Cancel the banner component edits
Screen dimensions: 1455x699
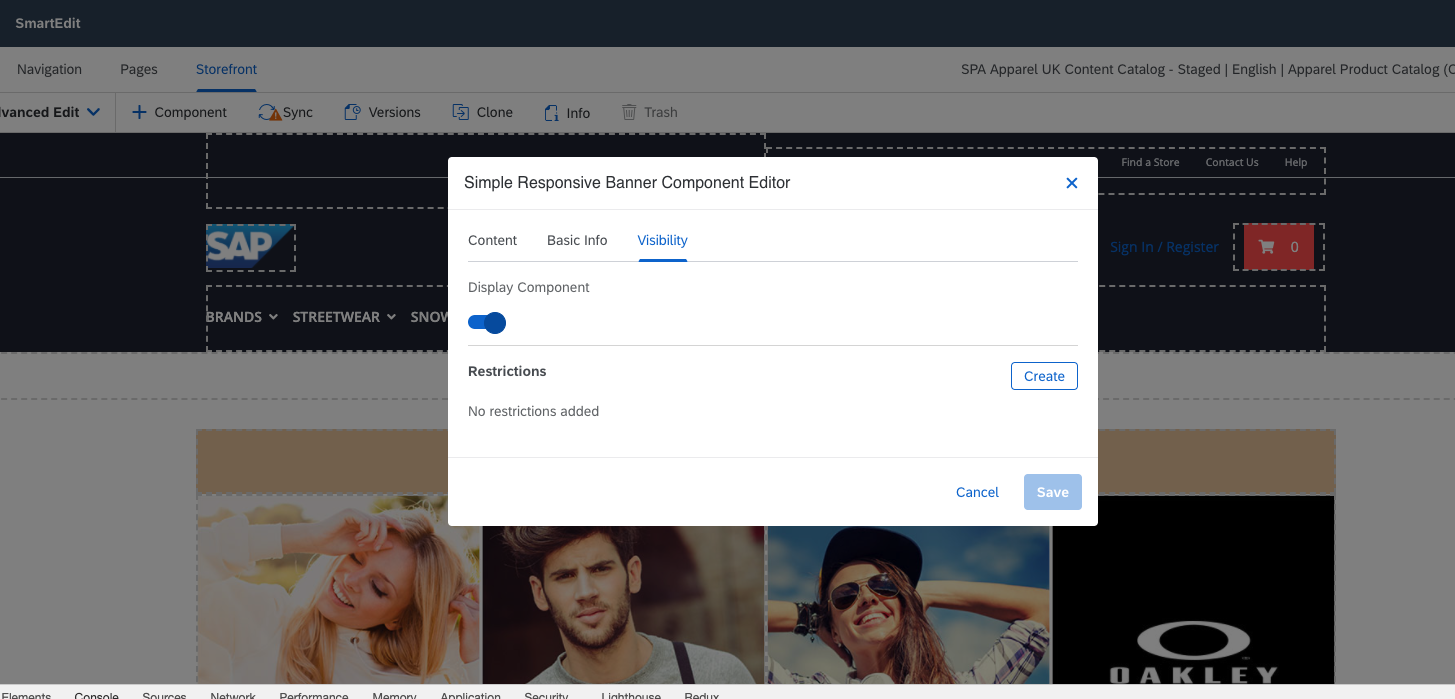coord(976,492)
